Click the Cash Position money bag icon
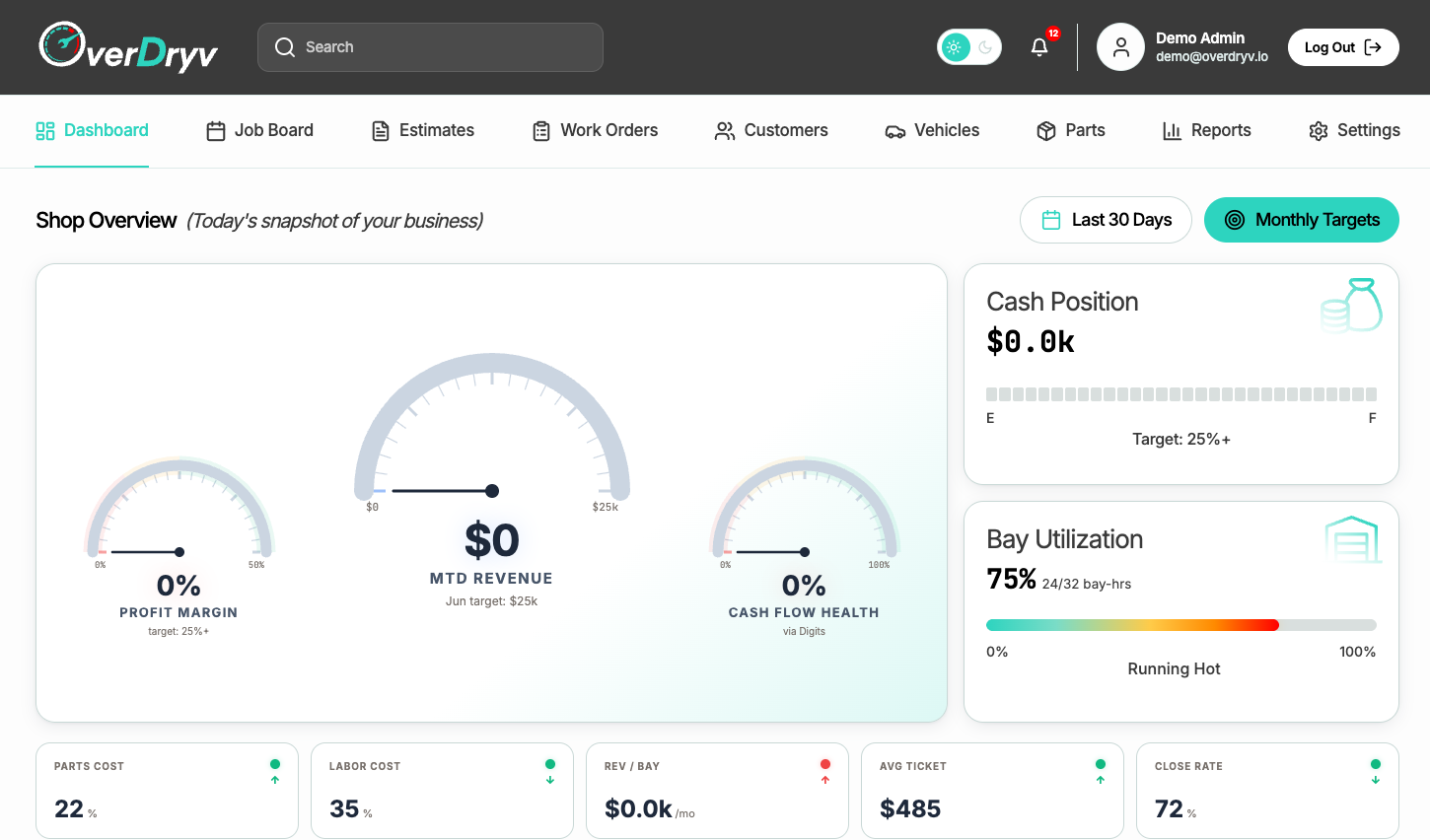The image size is (1430, 840). [x=1352, y=305]
